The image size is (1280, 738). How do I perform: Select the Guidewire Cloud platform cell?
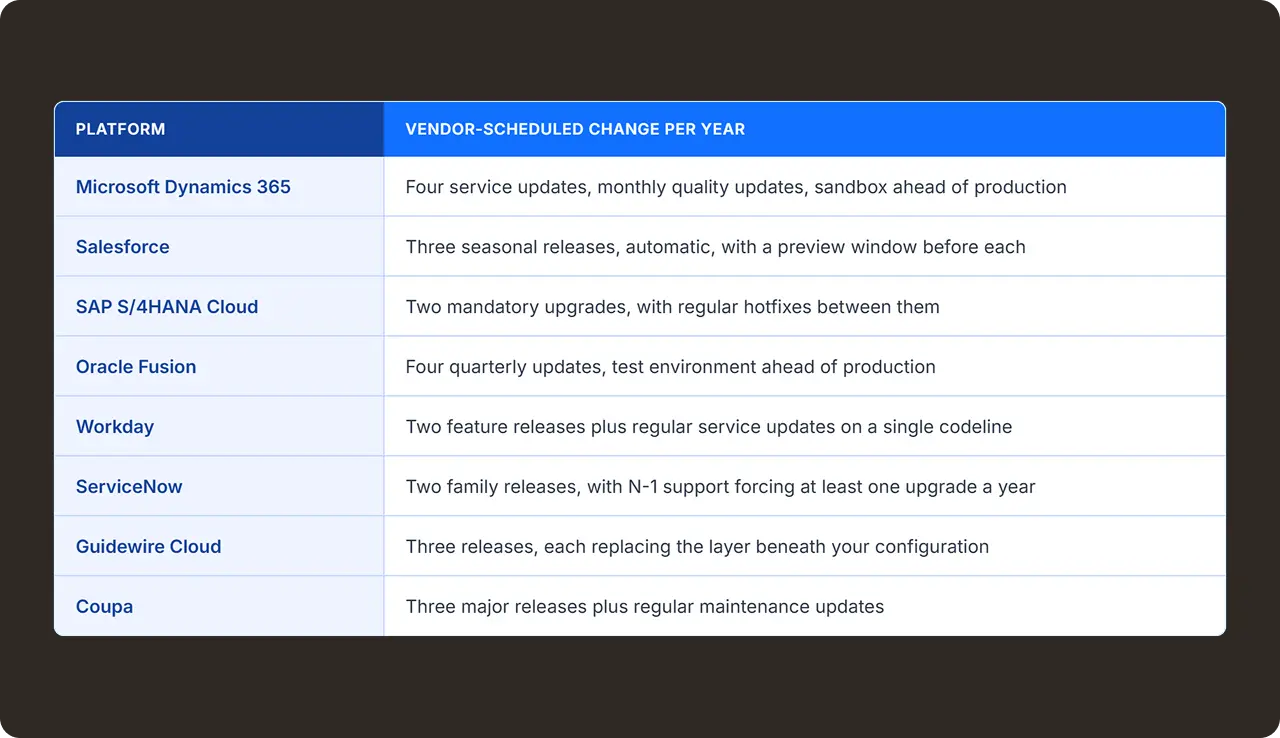pos(219,547)
